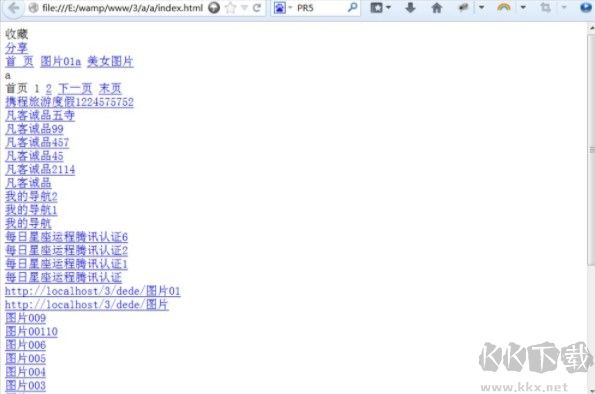Bookmark this page with the star icon
This screenshot has height=394, width=595.
pyautogui.click(x=231, y=8)
